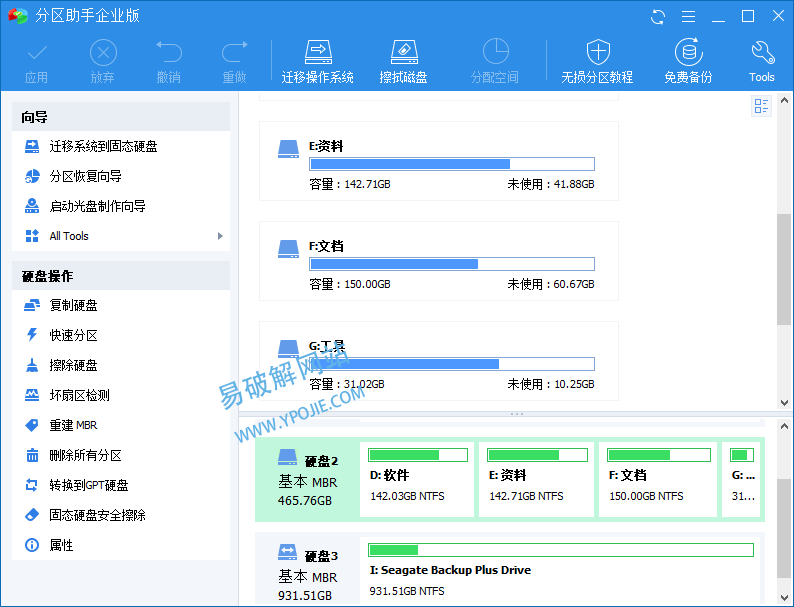
Task: Open the hamburger menu in title bar
Action: click(x=688, y=17)
